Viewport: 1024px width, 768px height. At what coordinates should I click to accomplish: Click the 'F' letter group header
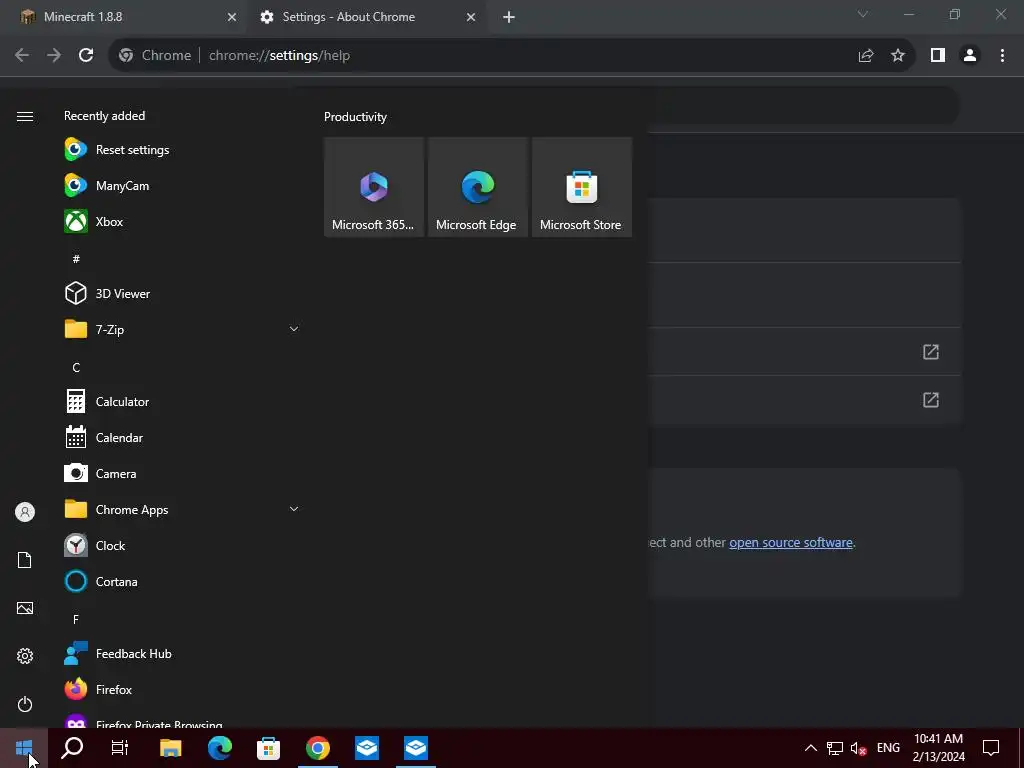click(76, 619)
